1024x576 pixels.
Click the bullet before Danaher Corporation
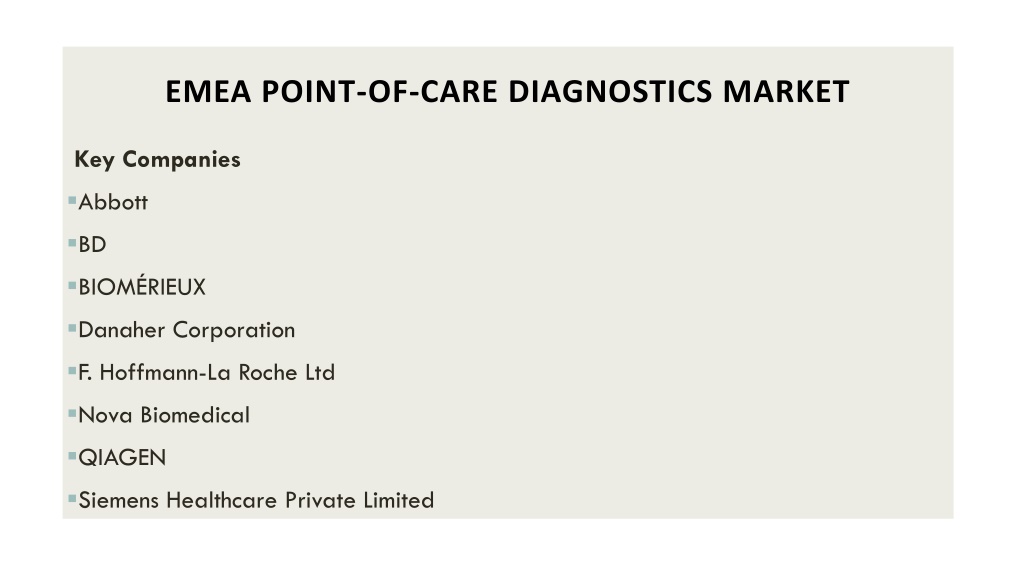point(72,328)
